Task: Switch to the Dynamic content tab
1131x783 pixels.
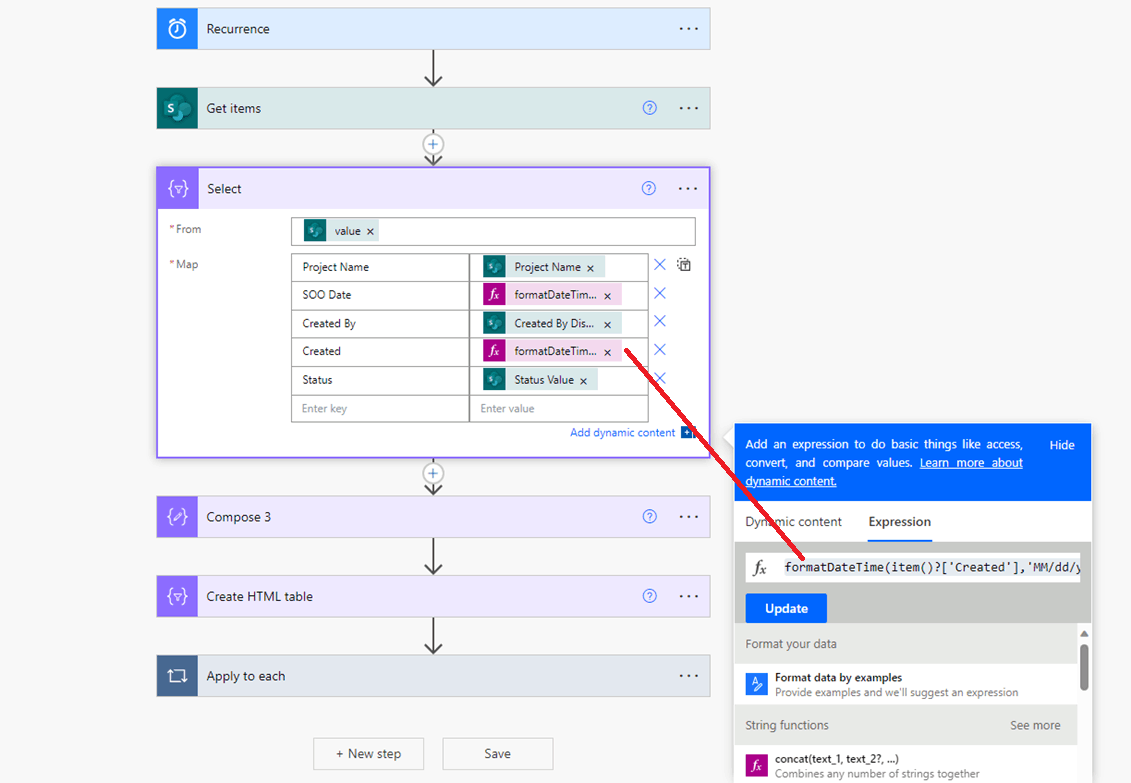Action: (793, 521)
